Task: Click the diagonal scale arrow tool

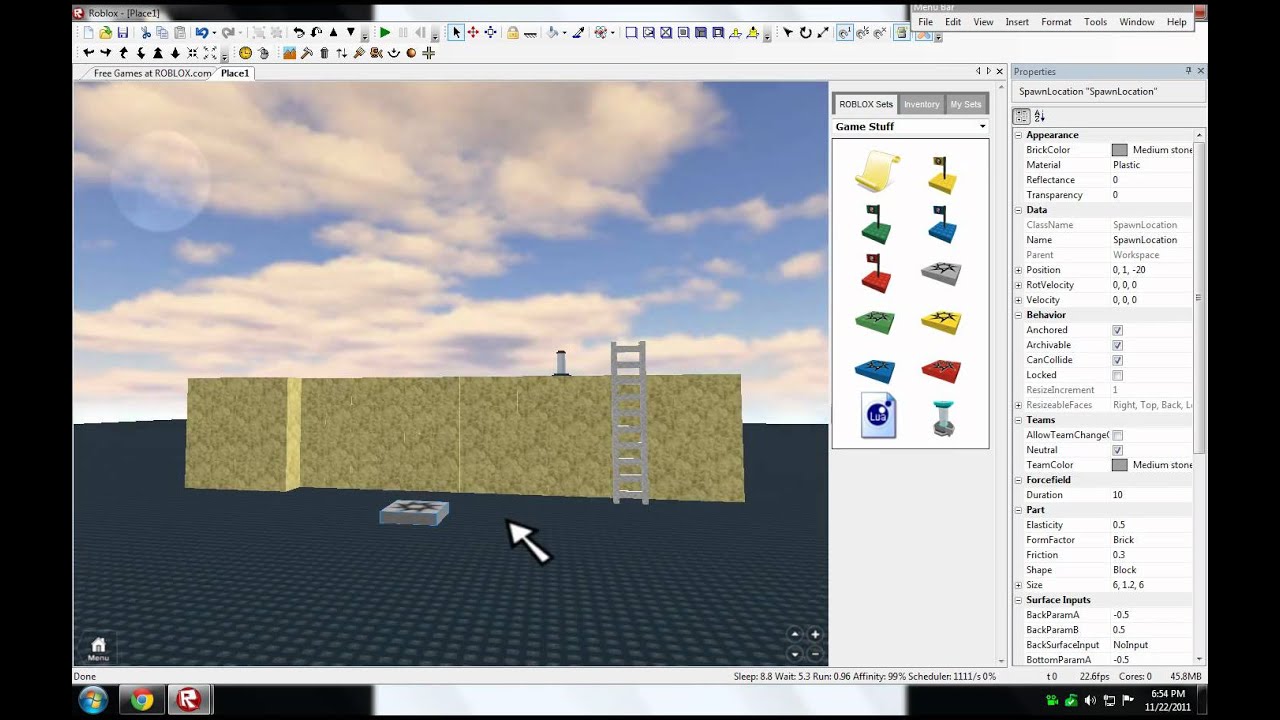Action: pos(822,33)
